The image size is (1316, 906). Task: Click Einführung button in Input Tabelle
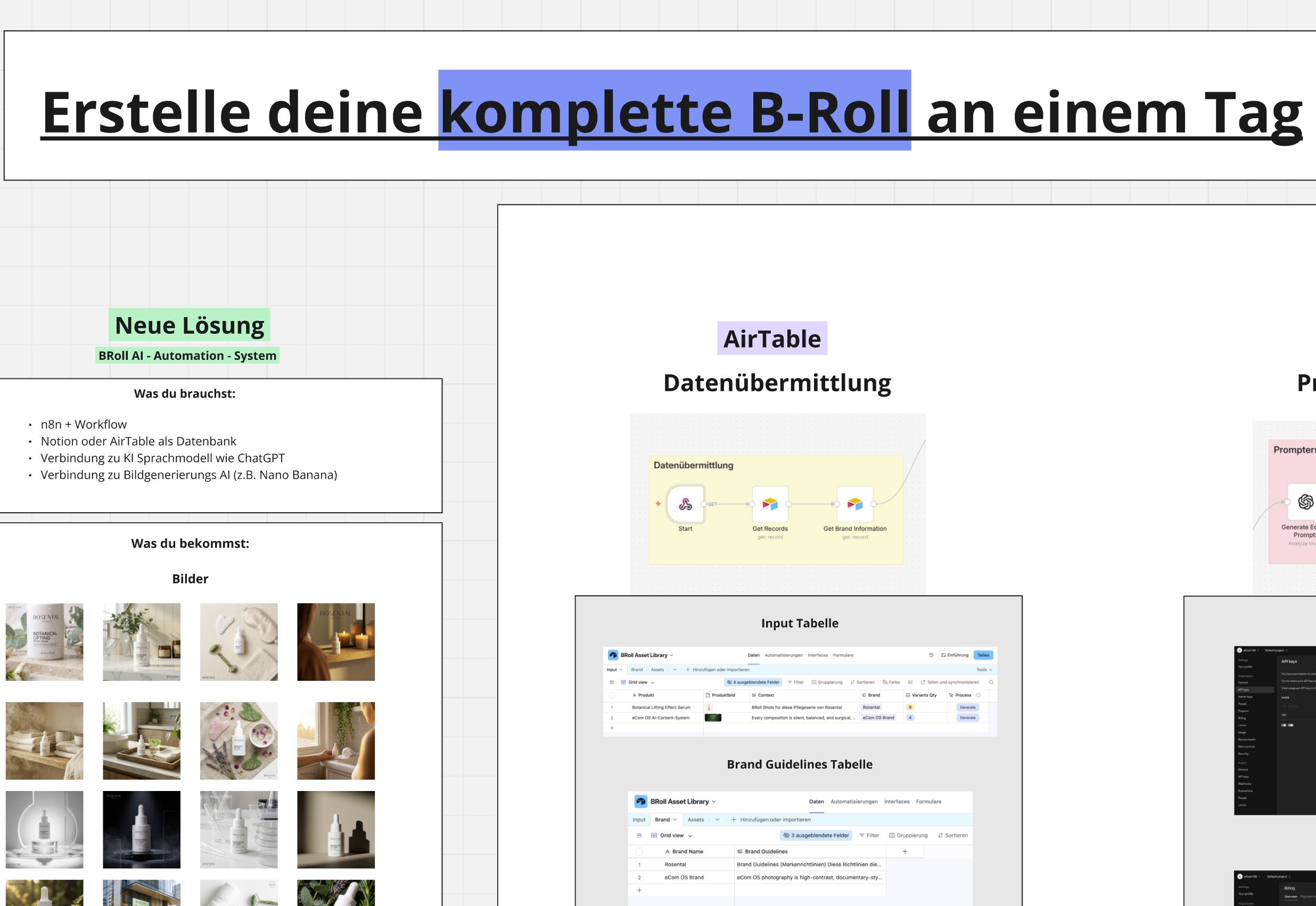(x=955, y=655)
